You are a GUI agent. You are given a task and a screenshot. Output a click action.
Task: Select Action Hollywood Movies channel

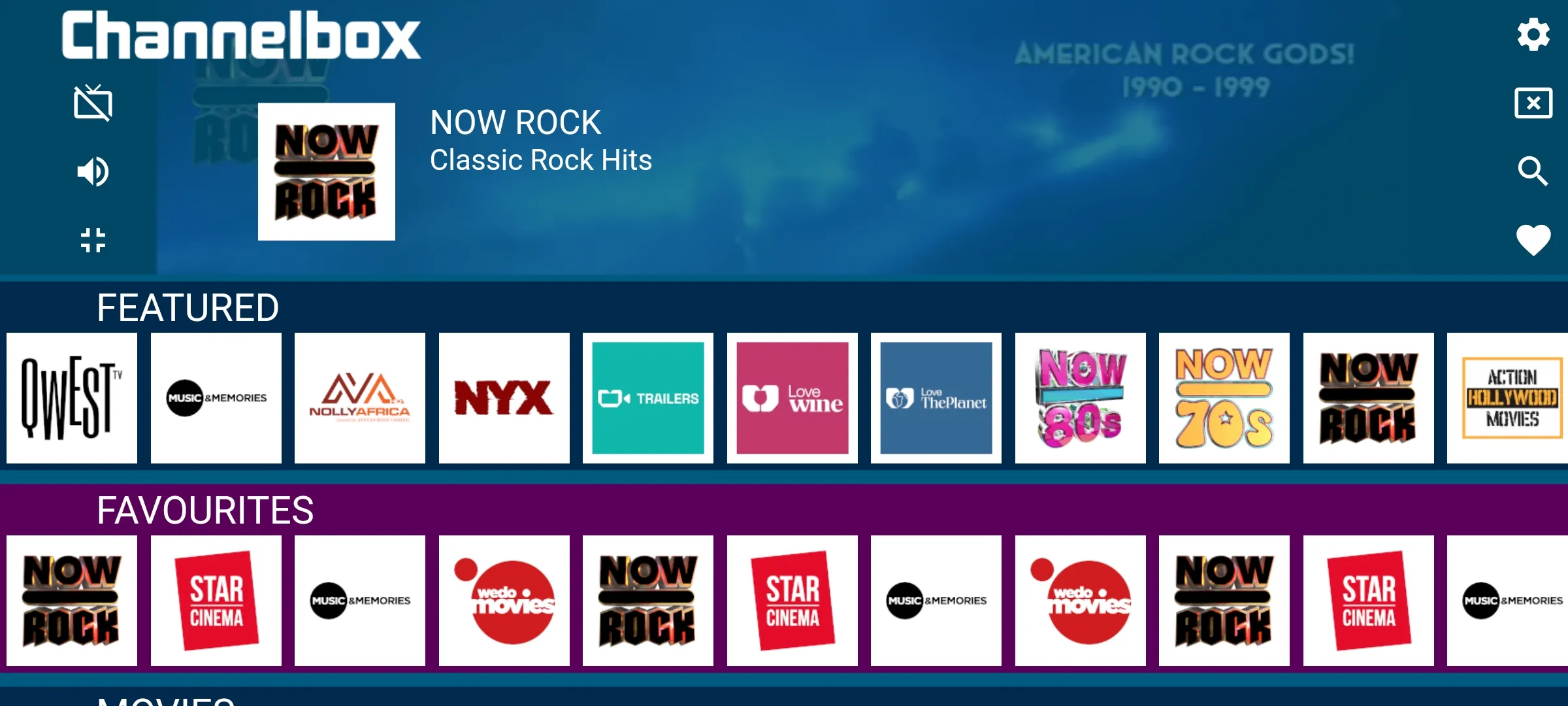1508,398
